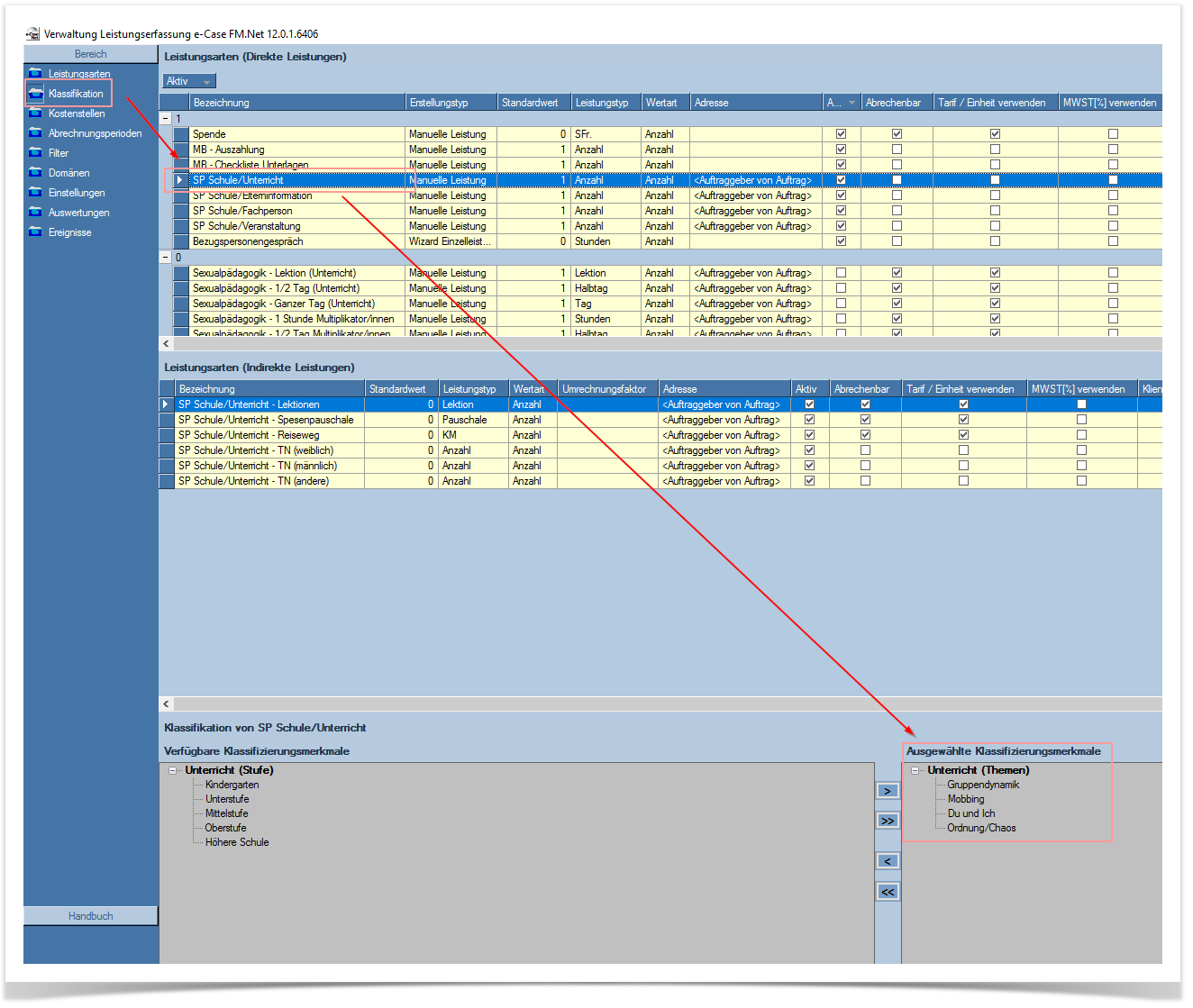This screenshot has width=1193, height=1008.
Task: Open Kostenstellen folder icon
Action: pyautogui.click(x=35, y=113)
